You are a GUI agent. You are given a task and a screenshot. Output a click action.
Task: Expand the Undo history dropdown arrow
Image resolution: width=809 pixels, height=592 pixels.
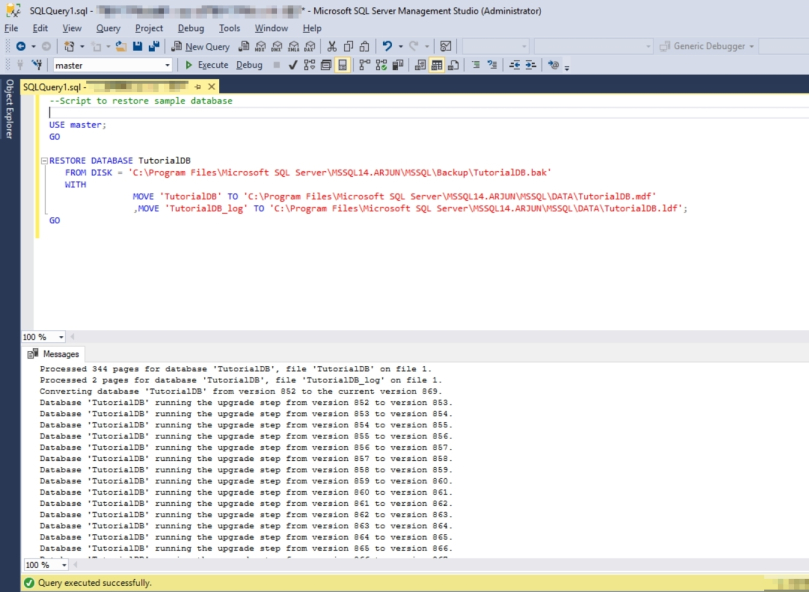point(400,46)
